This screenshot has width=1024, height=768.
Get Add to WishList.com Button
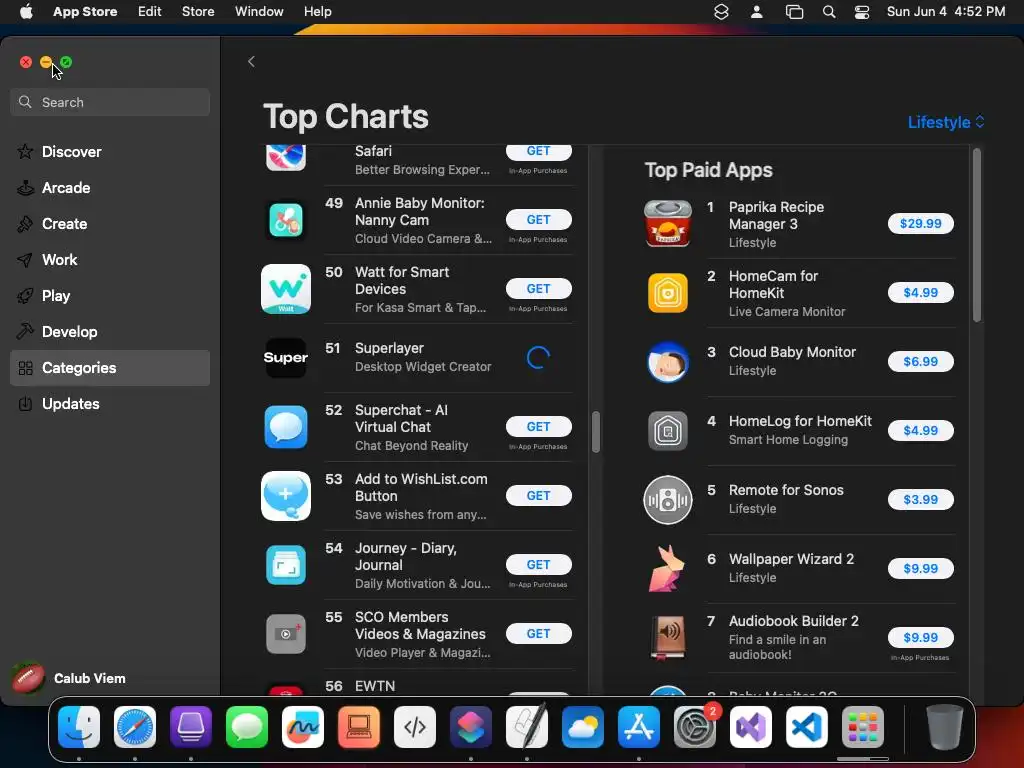click(x=538, y=496)
